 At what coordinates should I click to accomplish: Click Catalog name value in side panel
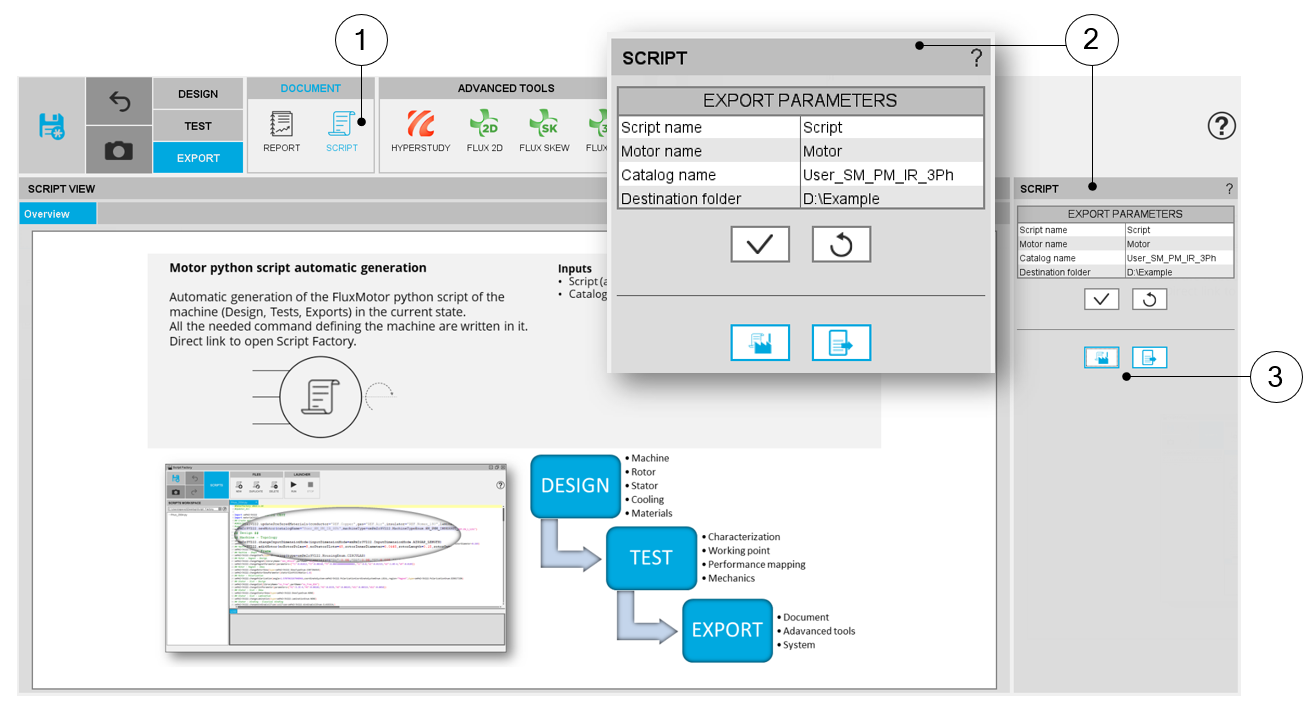1179,258
